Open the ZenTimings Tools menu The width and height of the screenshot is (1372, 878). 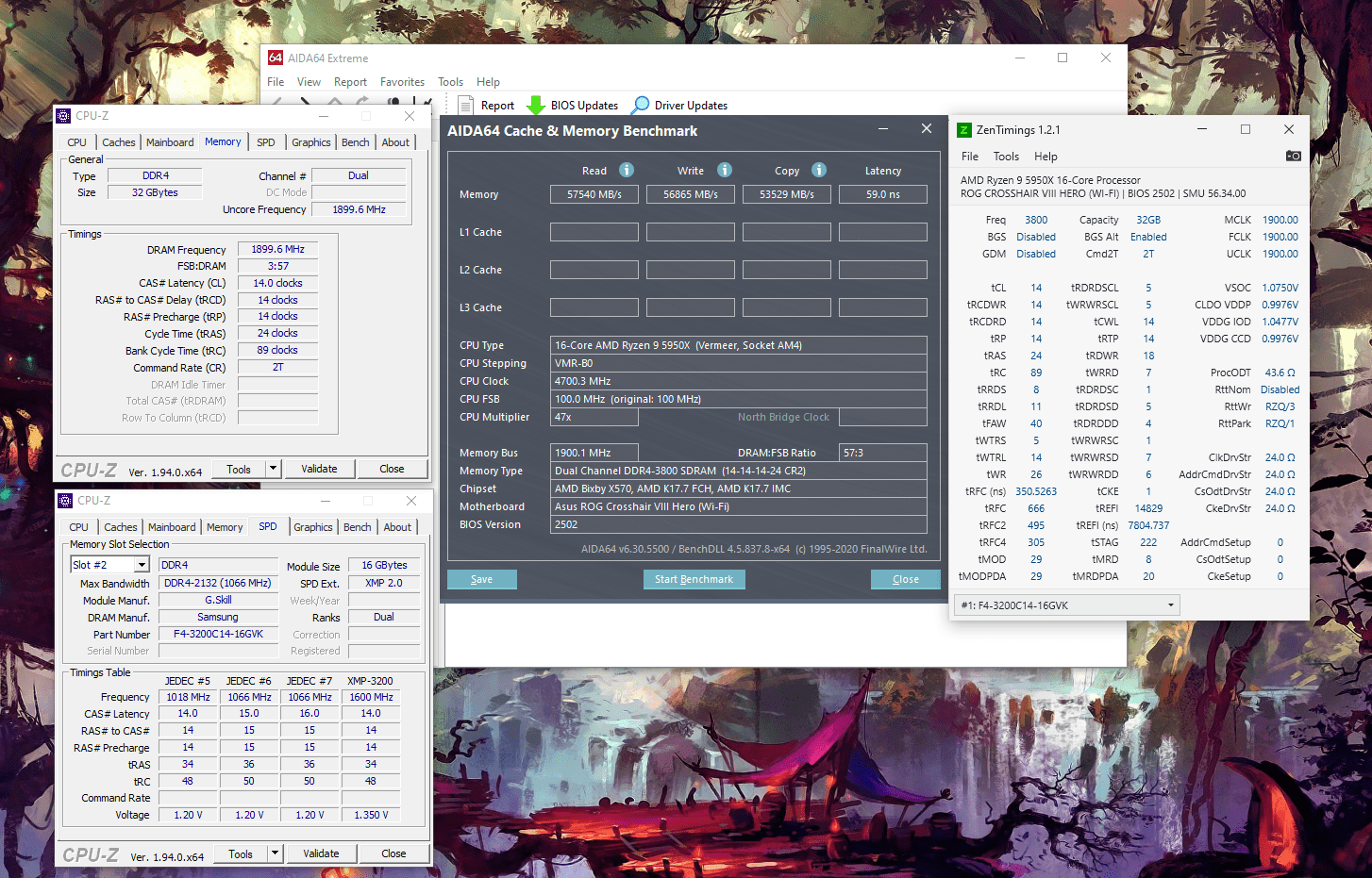pyautogui.click(x=1006, y=157)
